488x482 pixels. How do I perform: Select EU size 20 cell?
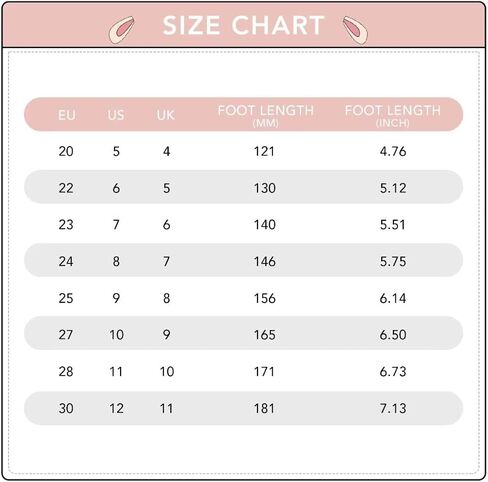[66, 151]
